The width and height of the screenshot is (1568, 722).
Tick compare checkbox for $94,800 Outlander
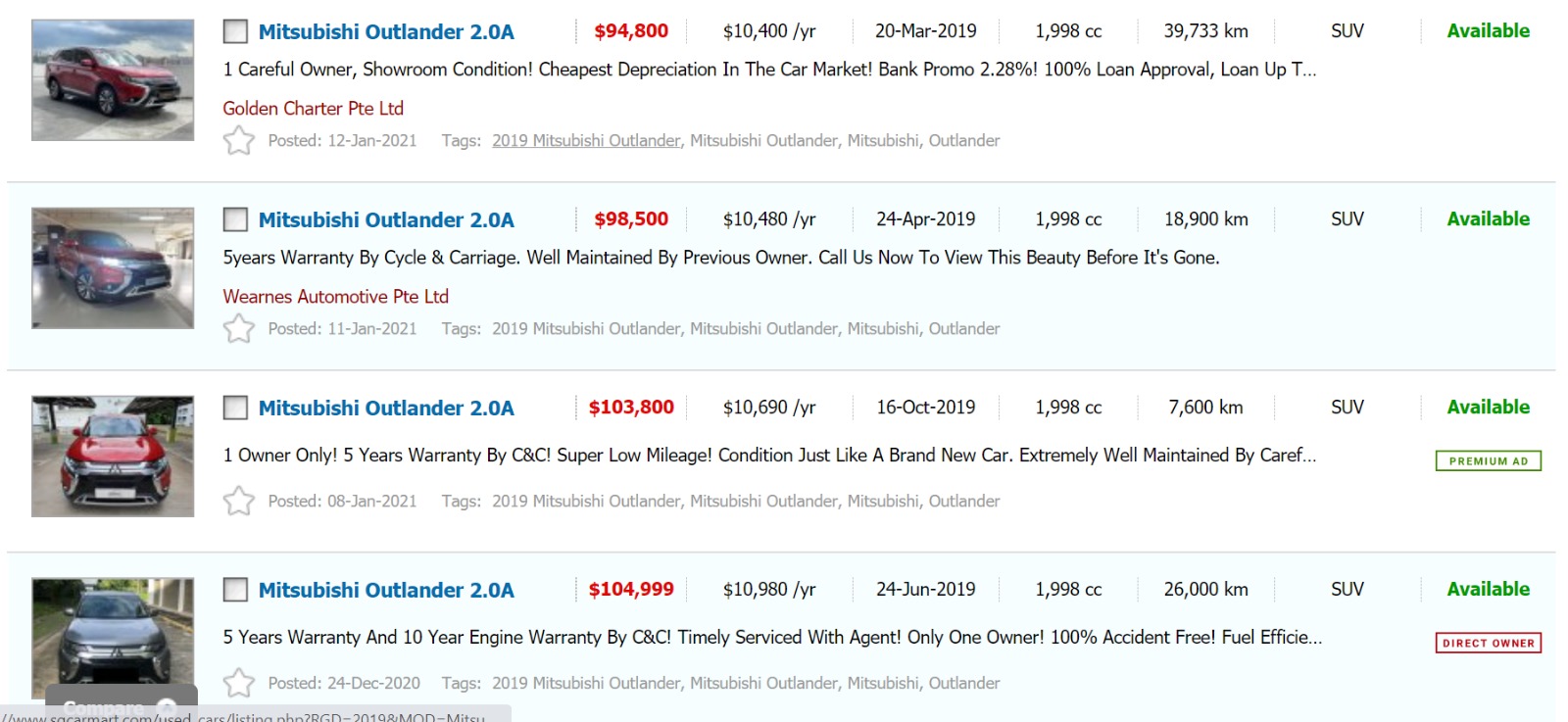pos(235,31)
